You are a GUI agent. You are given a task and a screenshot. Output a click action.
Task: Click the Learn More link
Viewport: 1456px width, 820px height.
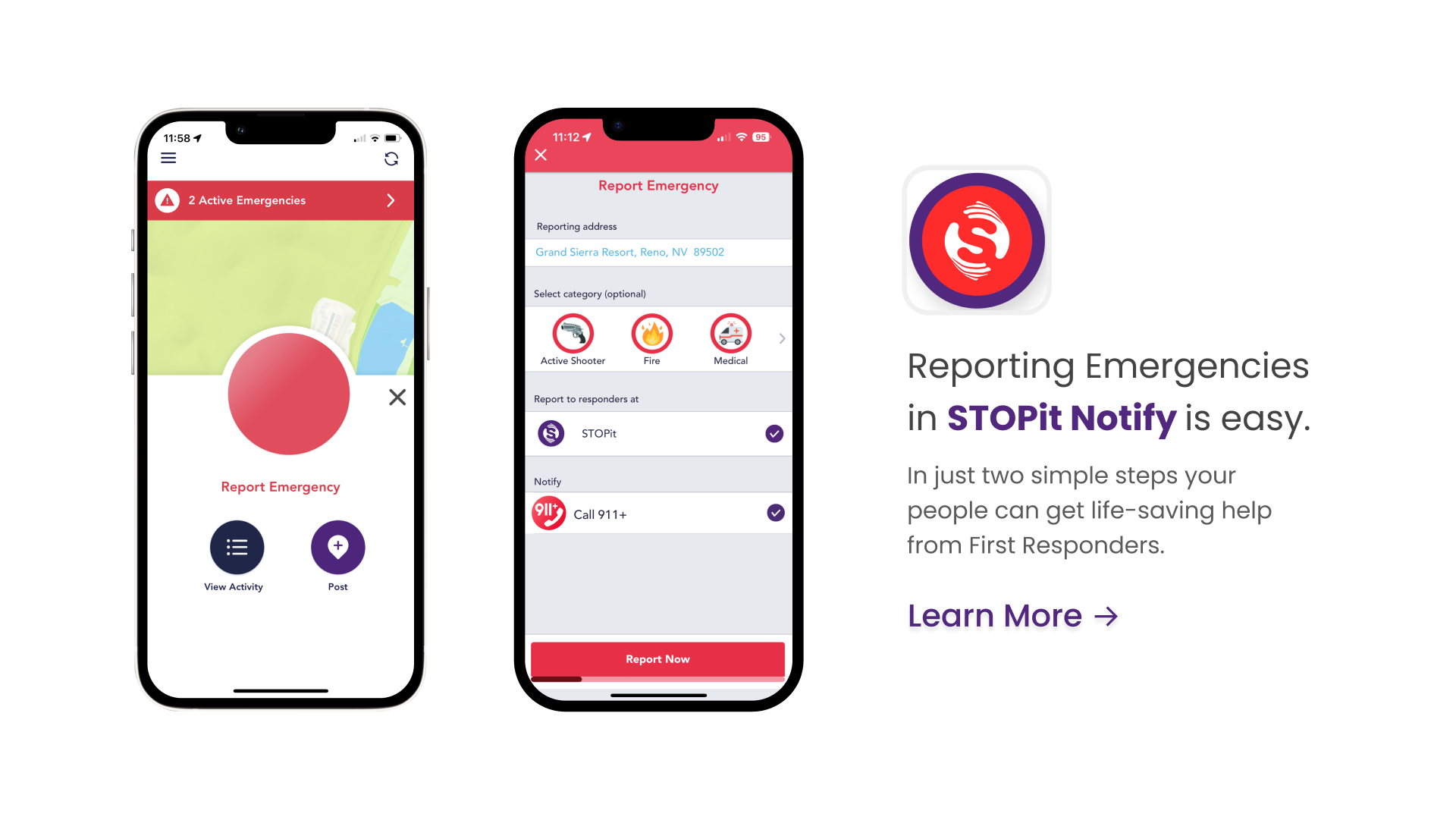(x=1015, y=614)
